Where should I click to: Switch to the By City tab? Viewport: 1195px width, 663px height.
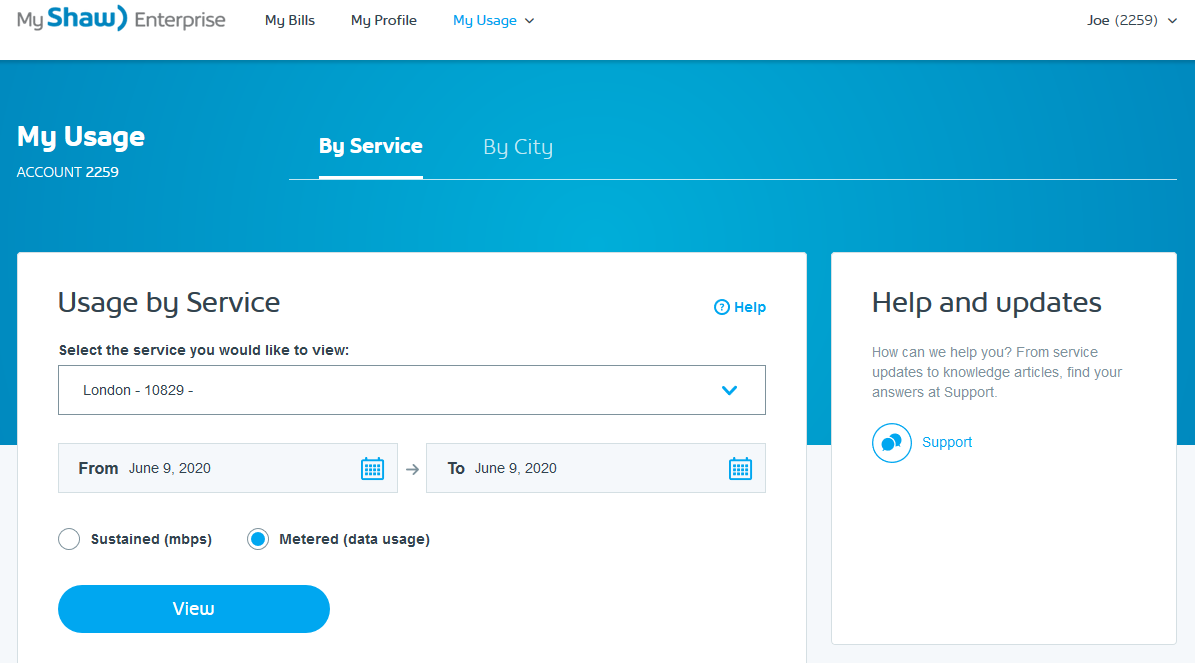518,146
